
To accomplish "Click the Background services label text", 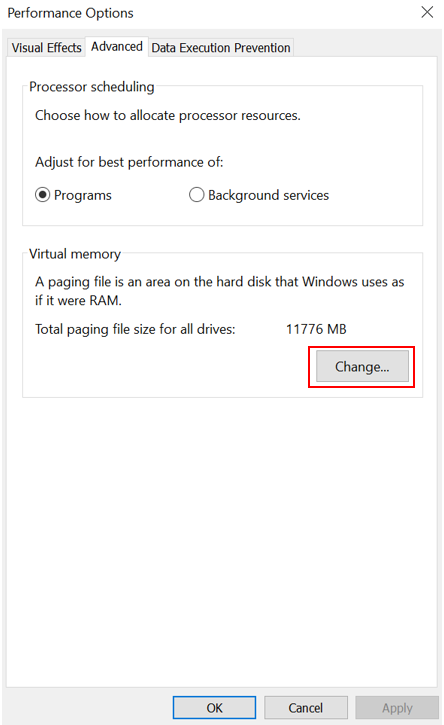I will tap(268, 195).
